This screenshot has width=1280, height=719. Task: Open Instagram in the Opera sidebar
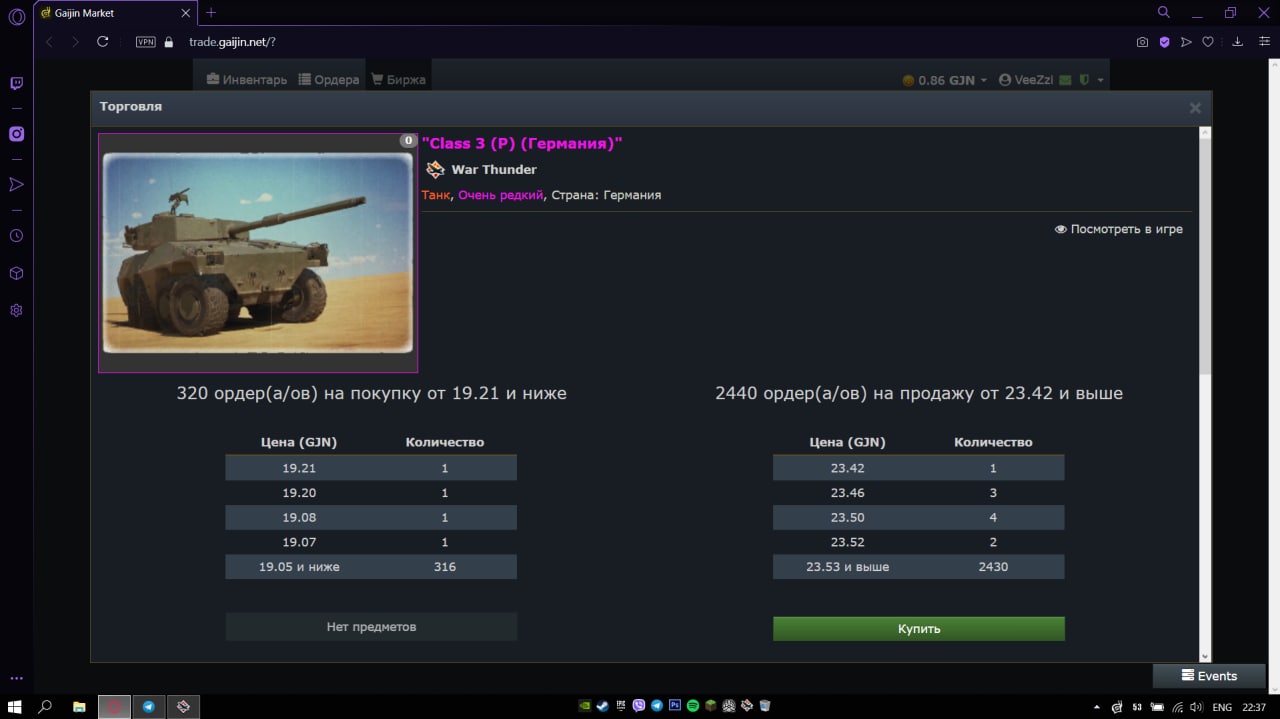click(x=16, y=134)
